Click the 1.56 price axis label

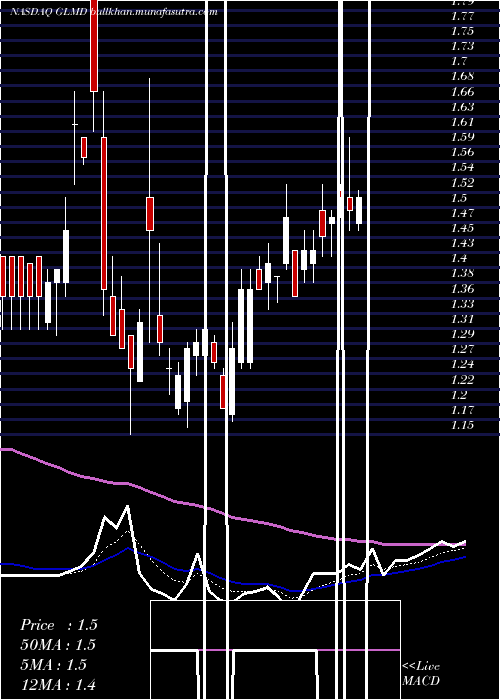462,152
